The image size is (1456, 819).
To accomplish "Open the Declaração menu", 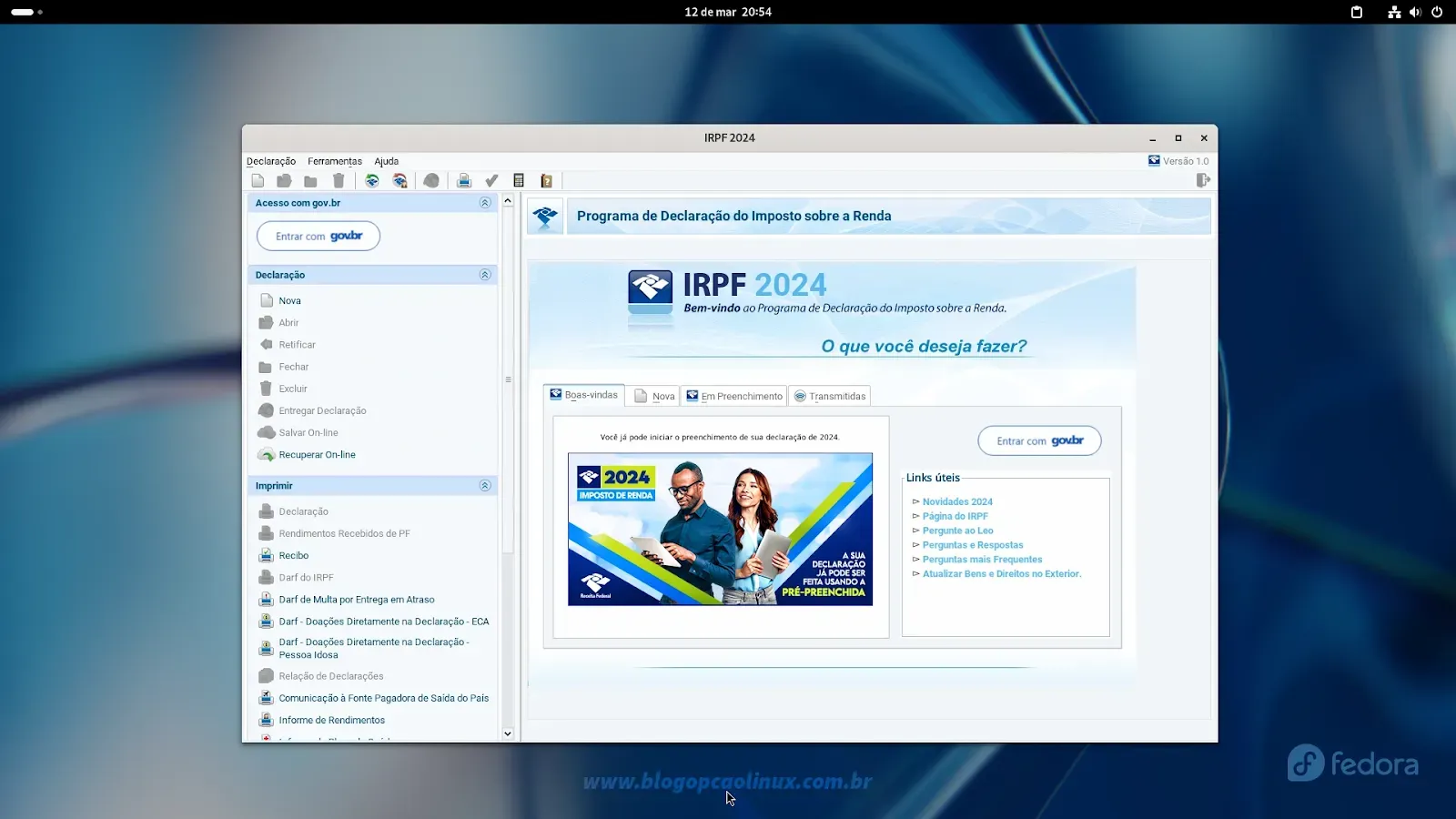I will coord(271,161).
